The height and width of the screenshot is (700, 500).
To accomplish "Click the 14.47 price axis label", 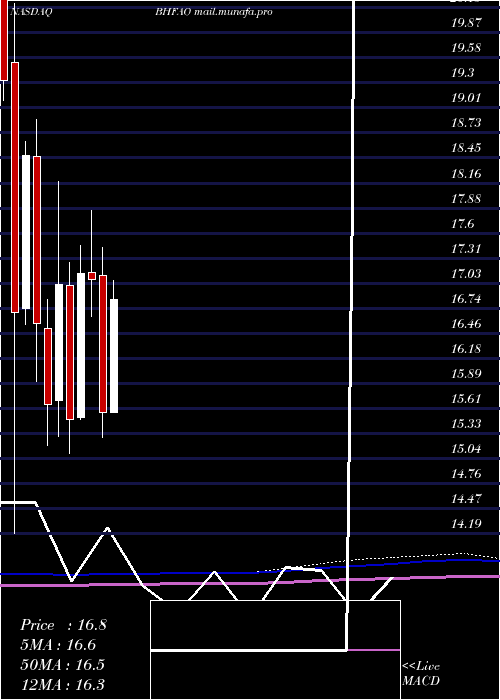I will click(466, 499).
